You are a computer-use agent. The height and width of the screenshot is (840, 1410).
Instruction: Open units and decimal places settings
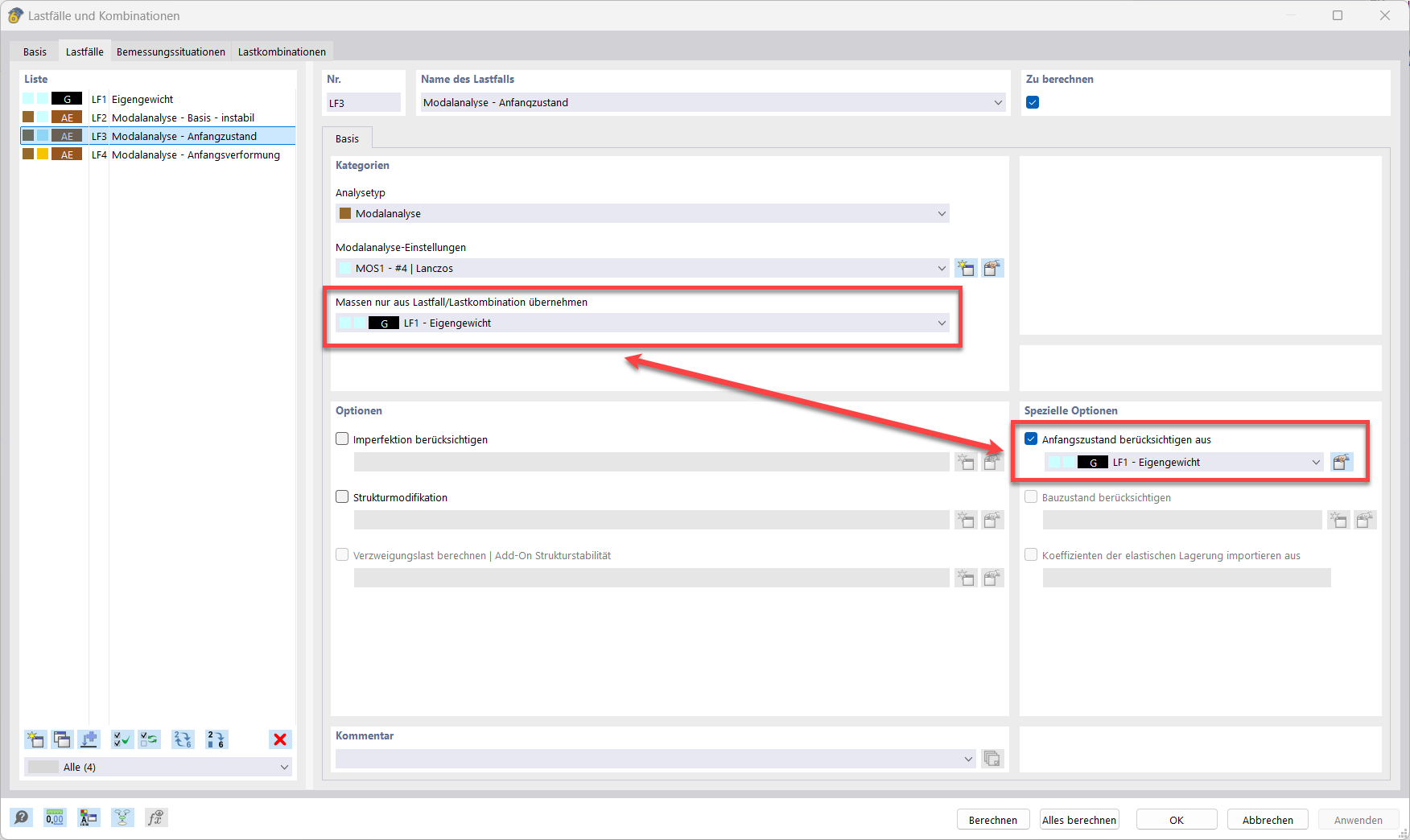tap(54, 817)
